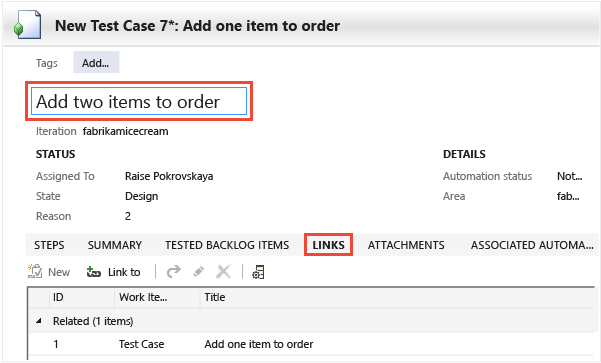Open the TESTED BACKLOG ITEMS tab
Viewport: 601px width, 363px height.
pos(227,245)
